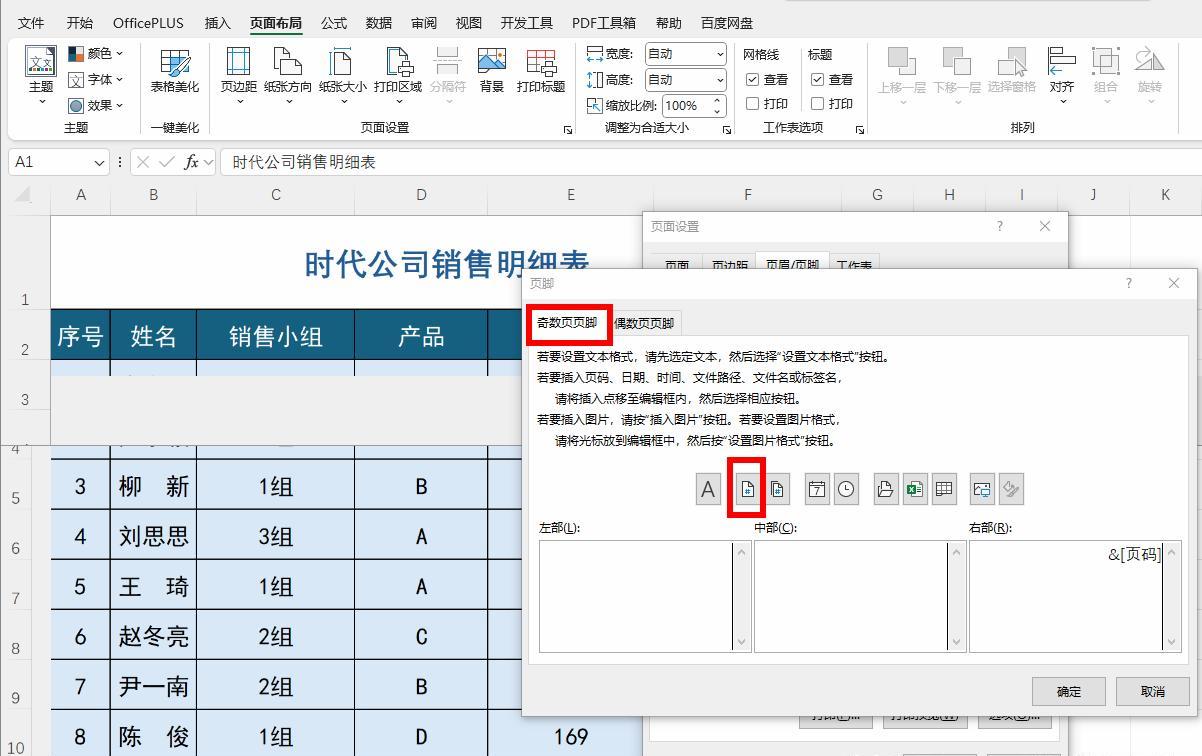The width and height of the screenshot is (1202, 756).
Task: Expand the Name Box dropdown arrow
Action: tap(99, 162)
